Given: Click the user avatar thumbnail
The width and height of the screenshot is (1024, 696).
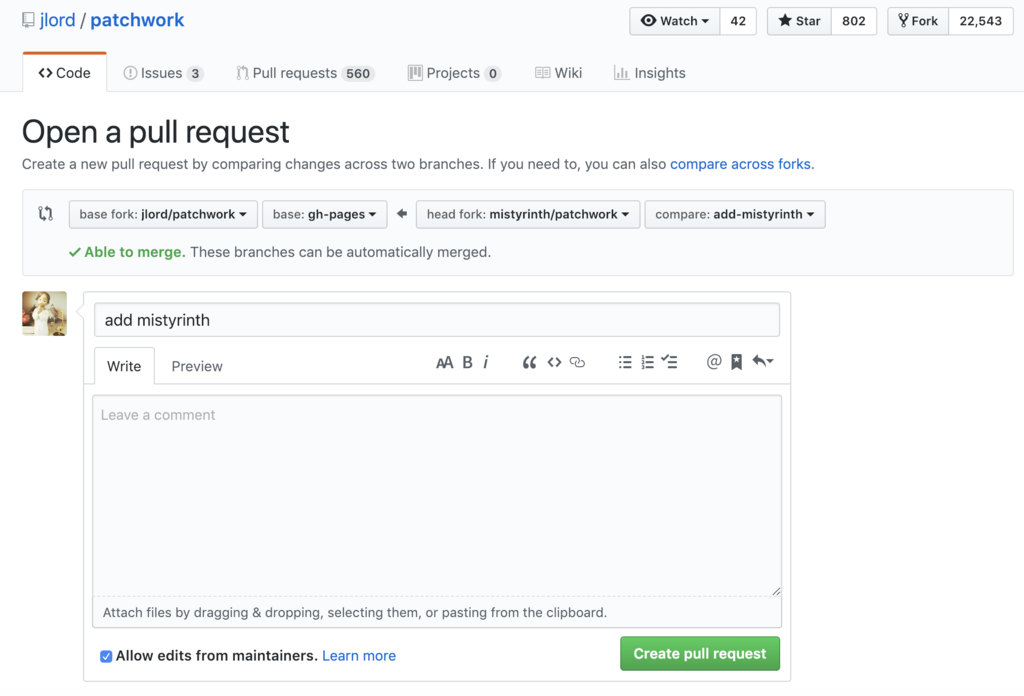Looking at the screenshot, I should [44, 313].
